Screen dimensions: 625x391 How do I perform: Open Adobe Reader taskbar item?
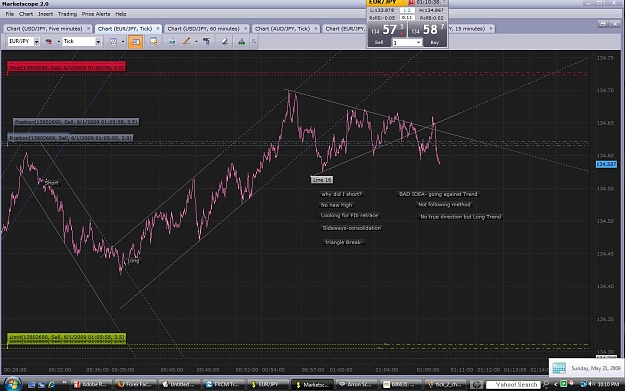(x=91, y=385)
